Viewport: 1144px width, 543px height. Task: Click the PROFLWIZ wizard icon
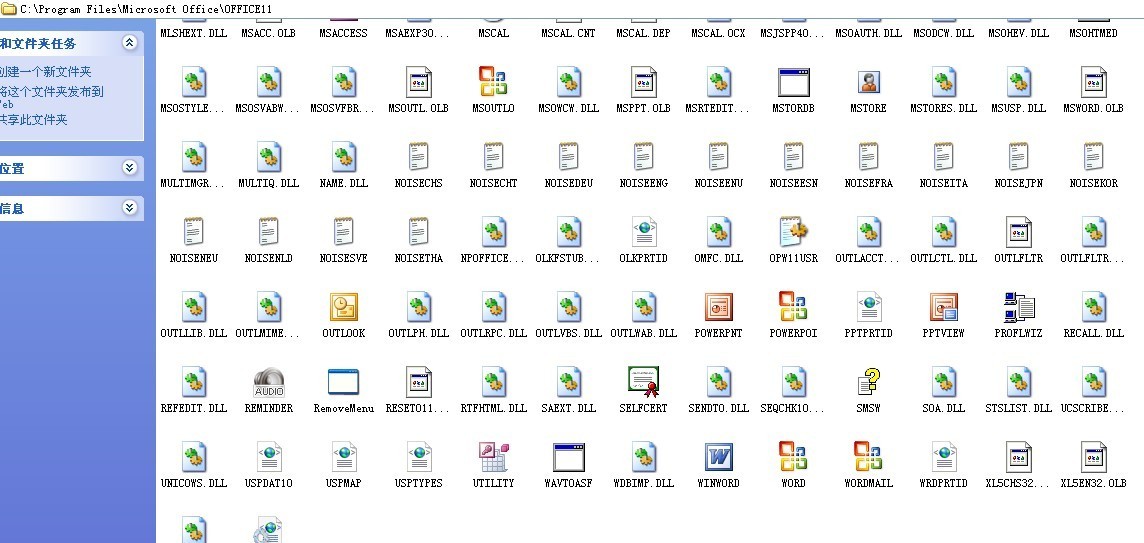click(x=1019, y=307)
